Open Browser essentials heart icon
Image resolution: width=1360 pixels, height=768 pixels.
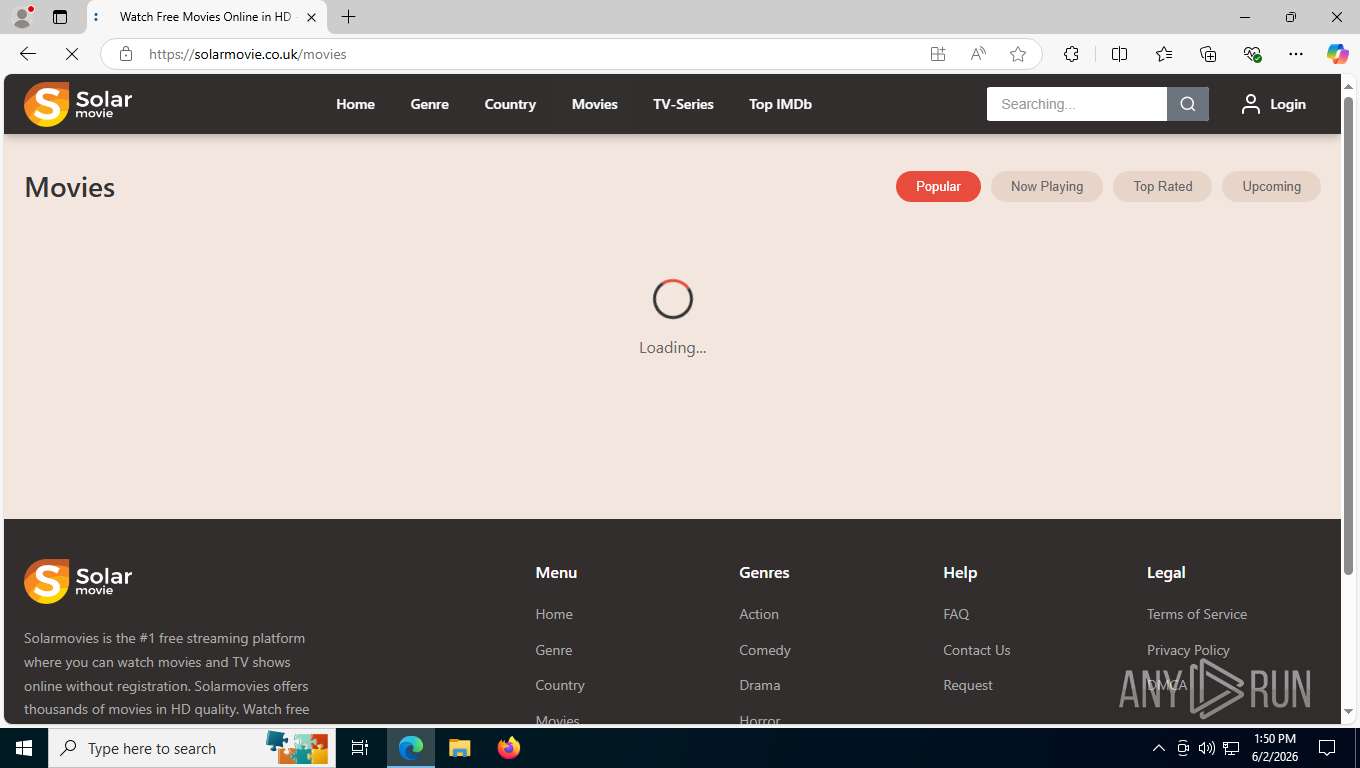coord(1252,54)
